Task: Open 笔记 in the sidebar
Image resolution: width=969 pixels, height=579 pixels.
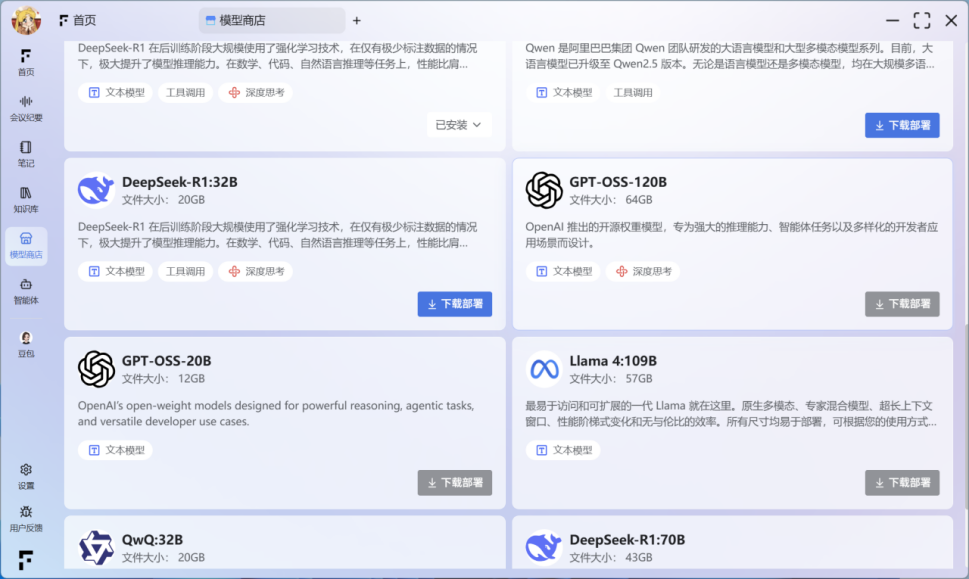Action: tap(26, 153)
